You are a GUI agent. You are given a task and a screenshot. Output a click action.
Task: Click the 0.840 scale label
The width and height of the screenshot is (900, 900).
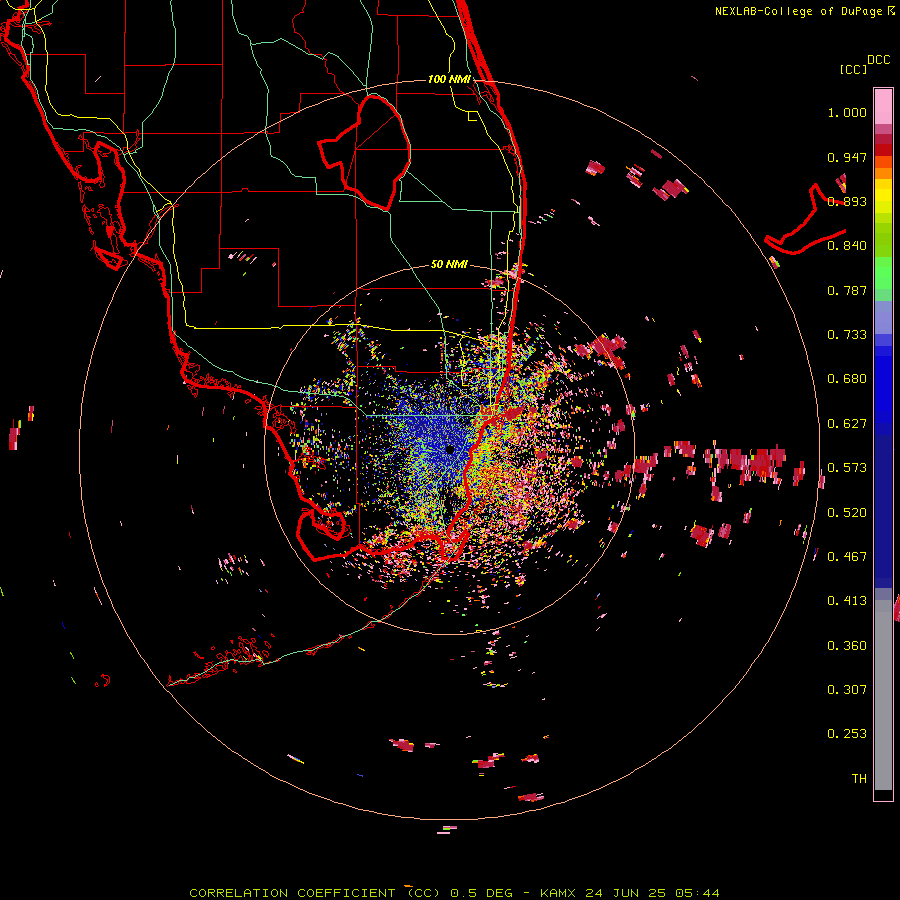847,246
